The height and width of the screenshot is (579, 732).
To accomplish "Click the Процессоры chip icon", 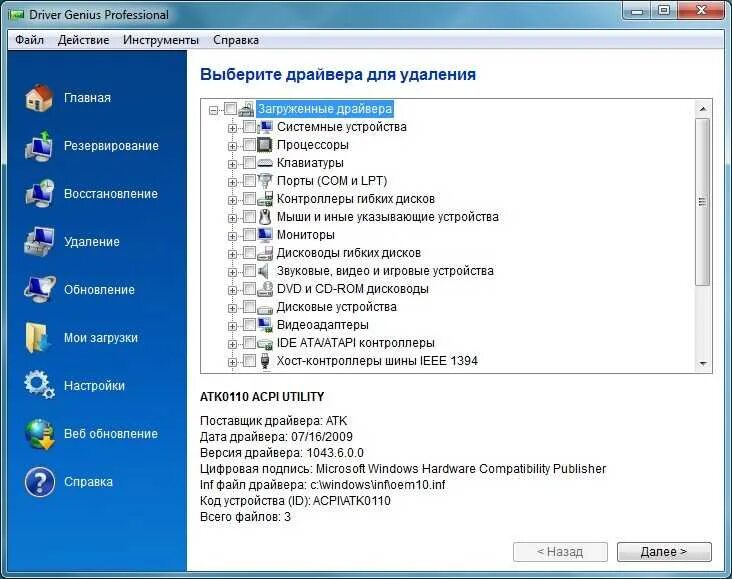I will [265, 145].
